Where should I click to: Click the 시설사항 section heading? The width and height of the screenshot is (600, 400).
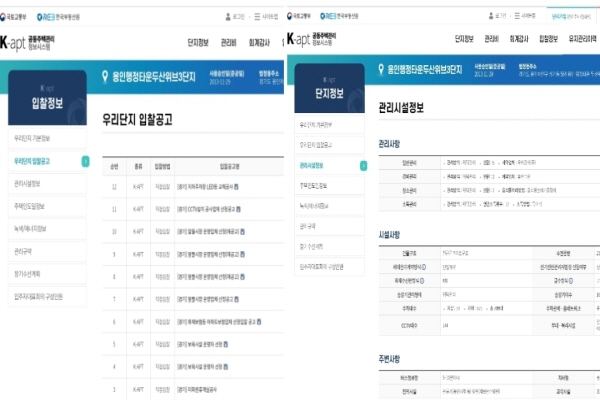[389, 235]
